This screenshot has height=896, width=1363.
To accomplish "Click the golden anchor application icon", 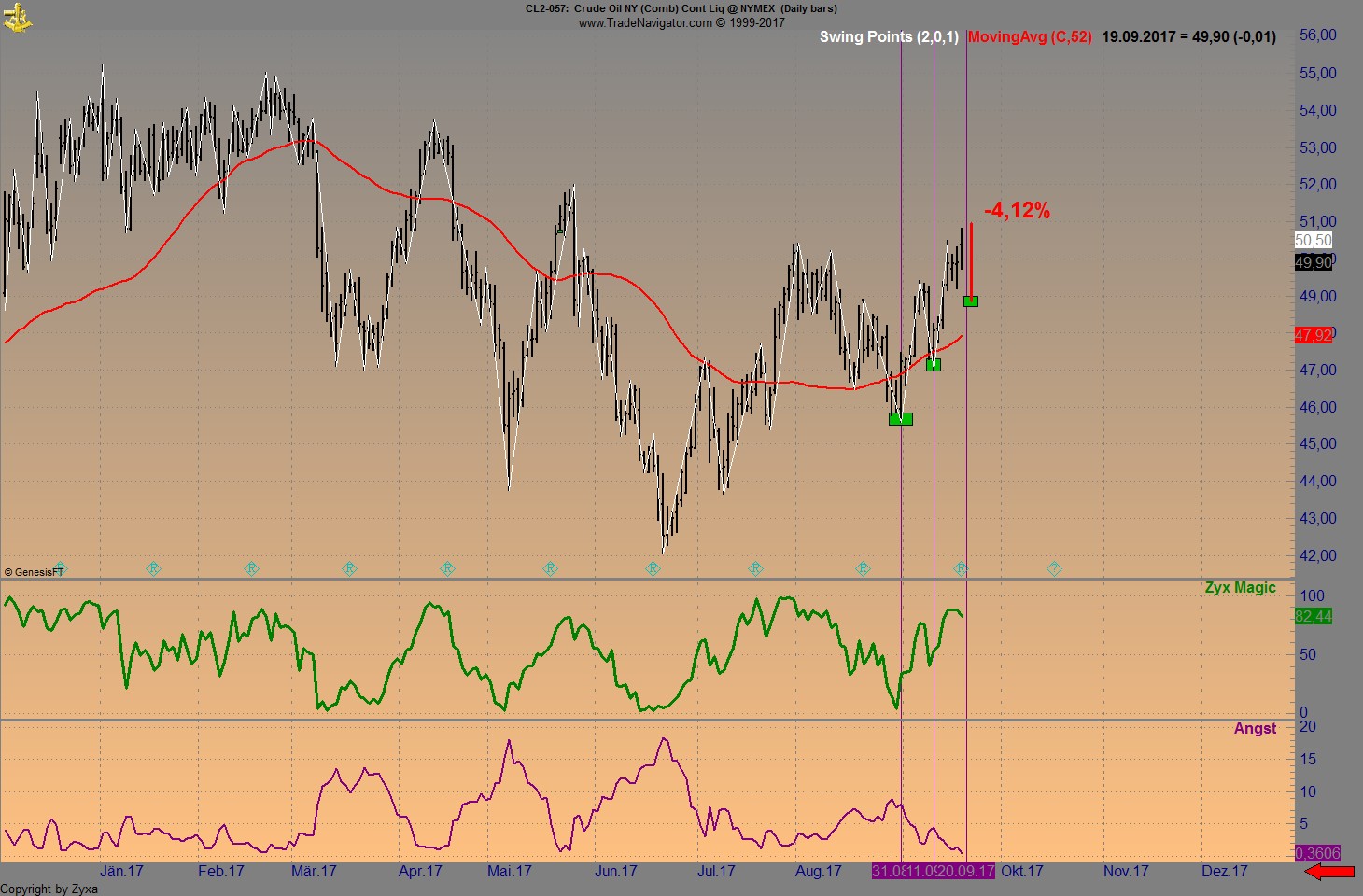I will pos(17,17).
